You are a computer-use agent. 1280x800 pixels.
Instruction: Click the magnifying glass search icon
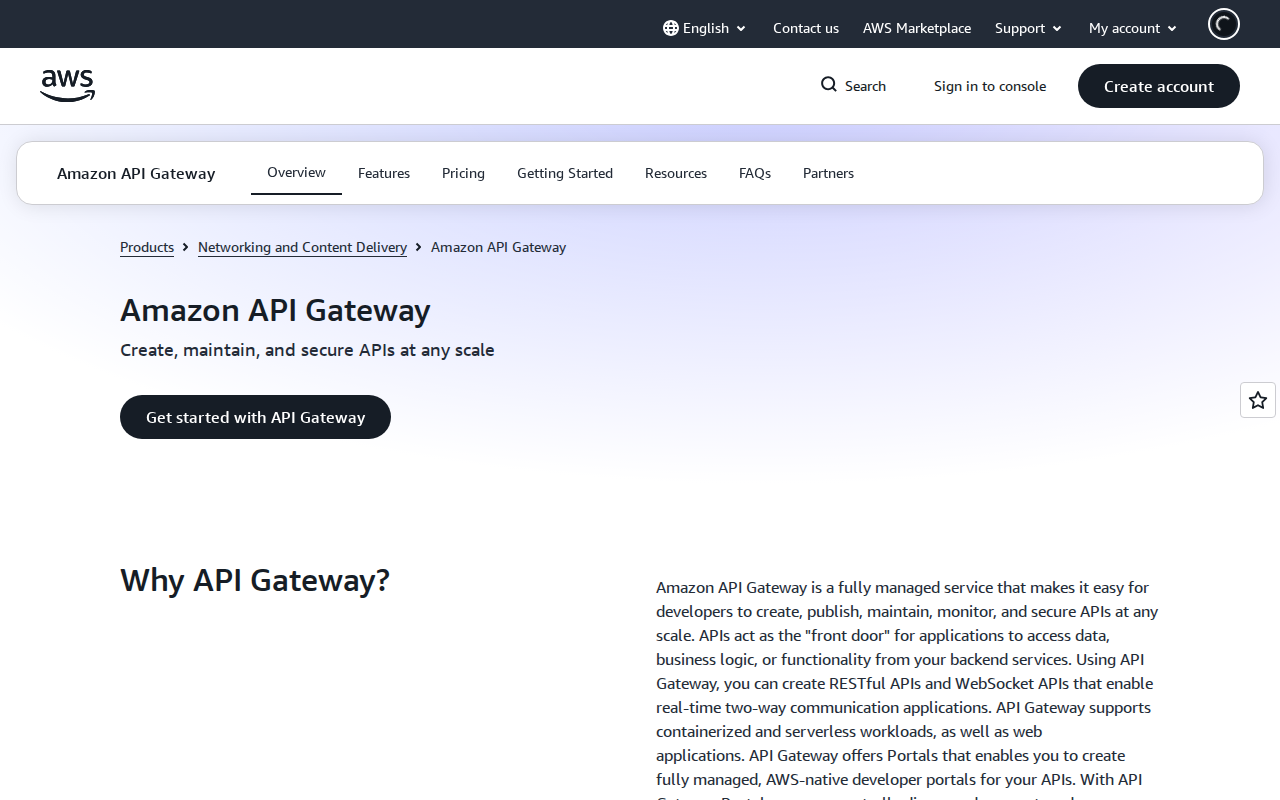point(829,85)
